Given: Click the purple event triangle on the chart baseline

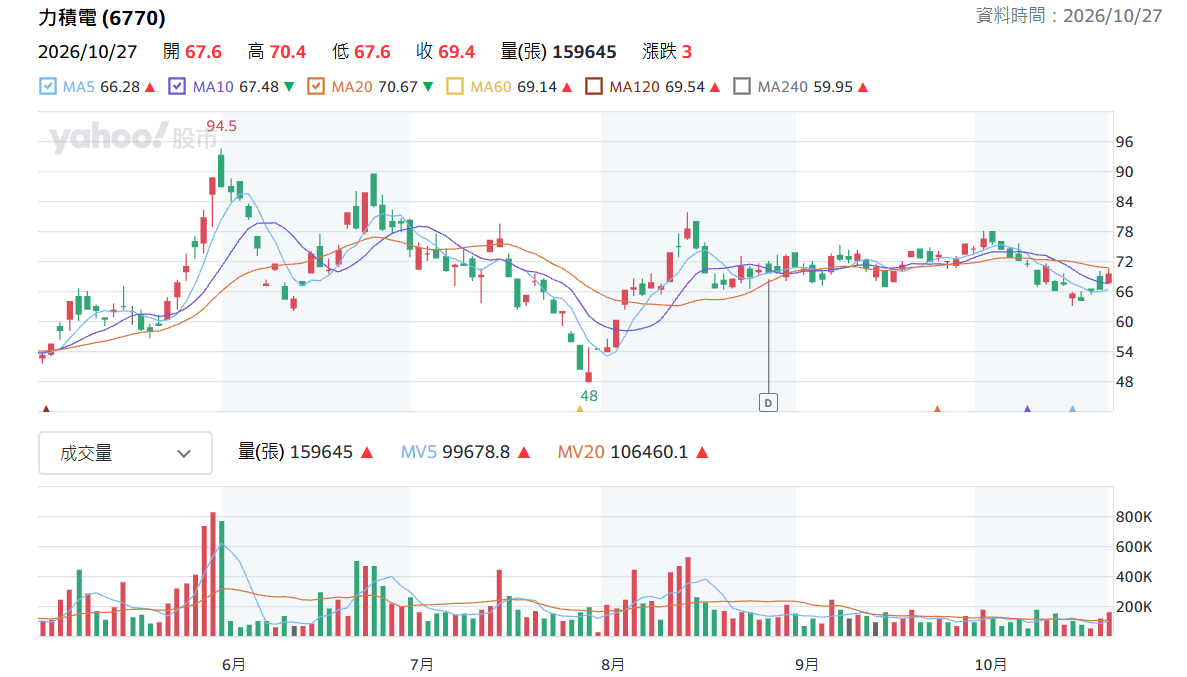Looking at the screenshot, I should tap(1027, 409).
